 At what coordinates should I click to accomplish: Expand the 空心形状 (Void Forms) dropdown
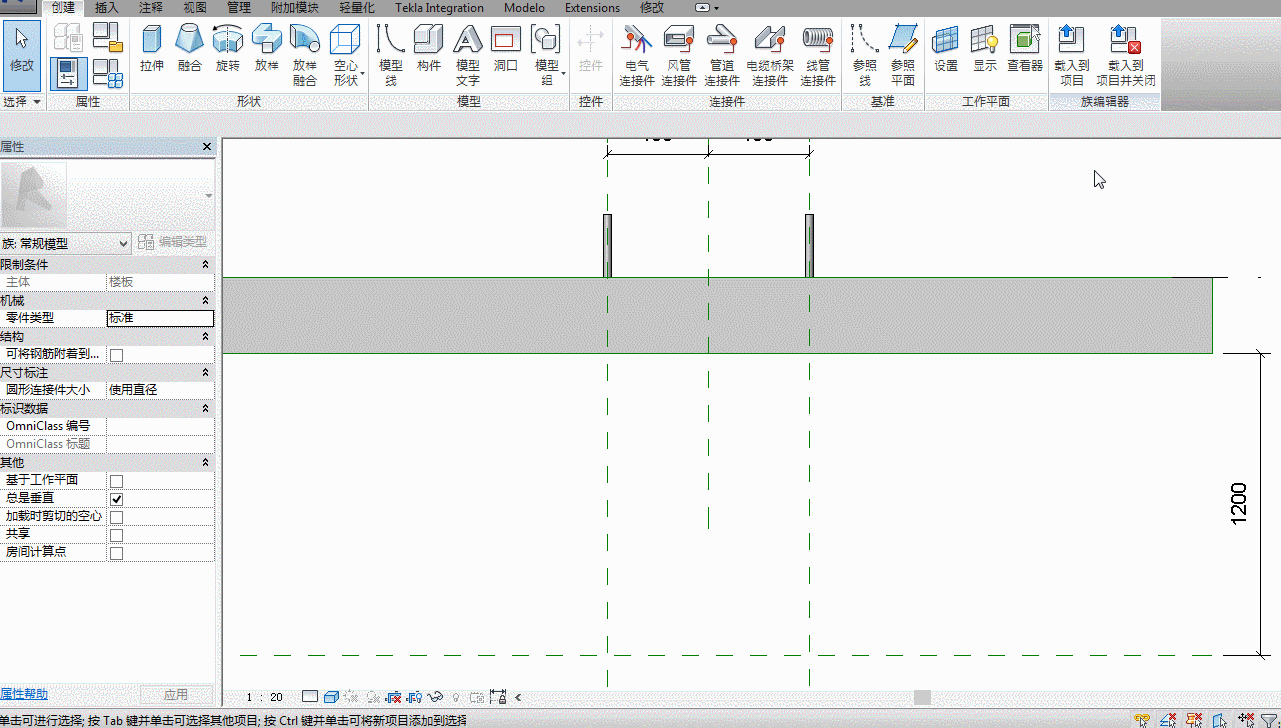pos(345,55)
